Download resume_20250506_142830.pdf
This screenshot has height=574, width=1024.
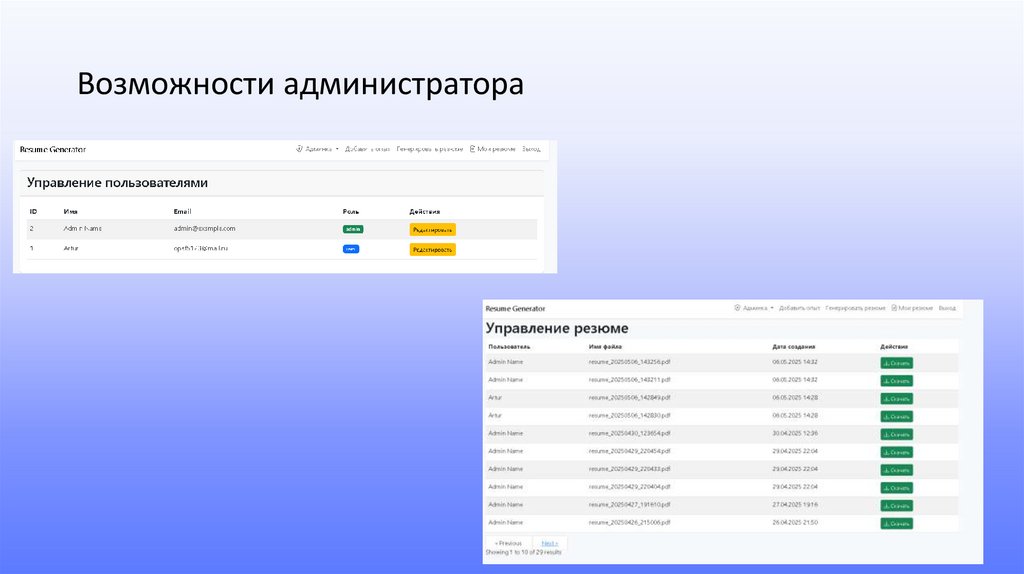(897, 417)
